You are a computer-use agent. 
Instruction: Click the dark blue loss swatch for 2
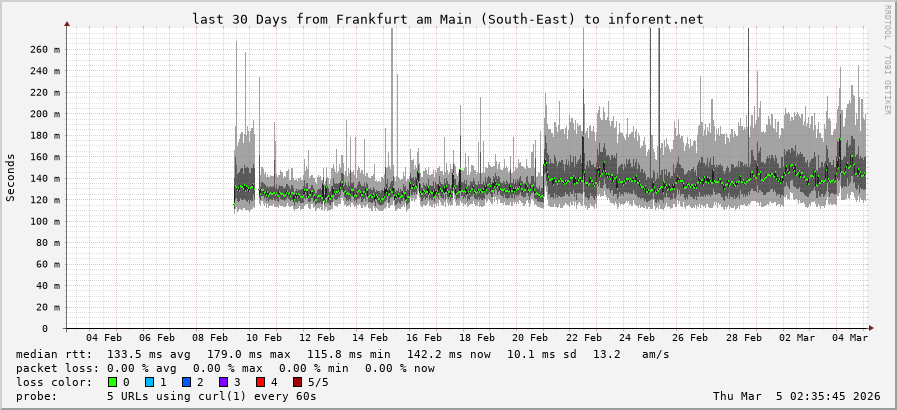tap(186, 382)
